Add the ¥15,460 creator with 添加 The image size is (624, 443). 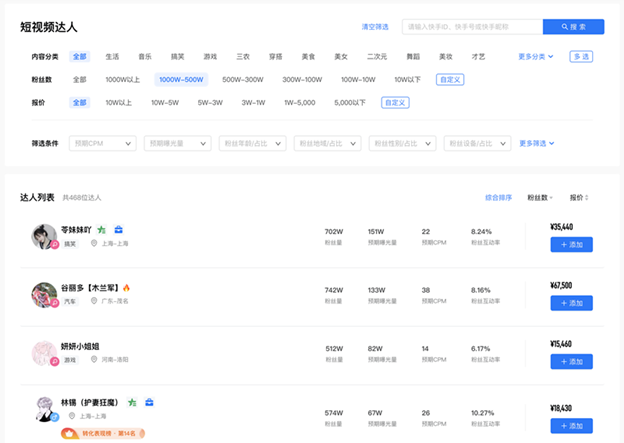tap(571, 361)
